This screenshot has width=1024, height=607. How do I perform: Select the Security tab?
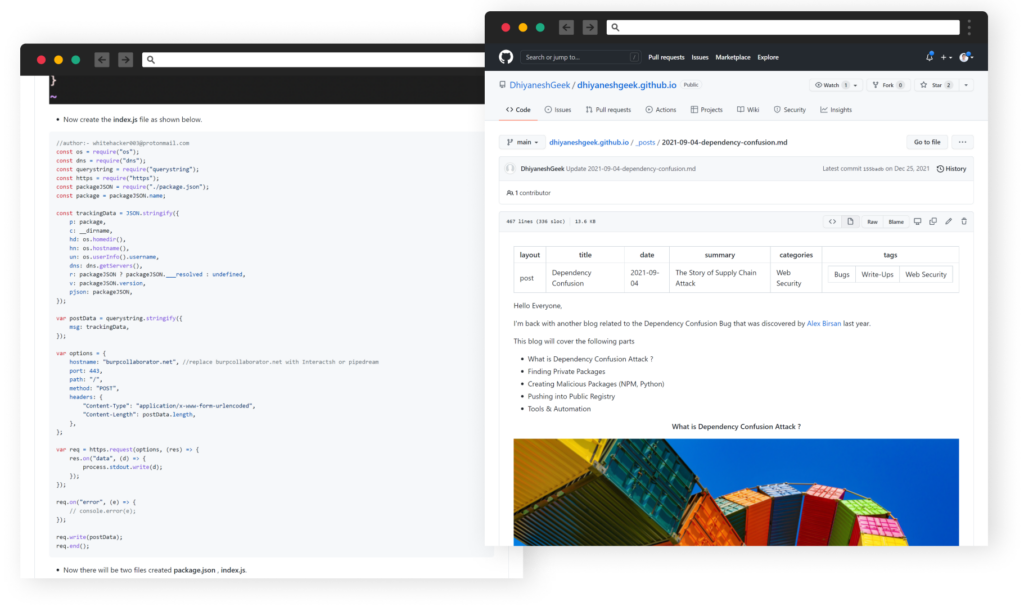(x=790, y=110)
